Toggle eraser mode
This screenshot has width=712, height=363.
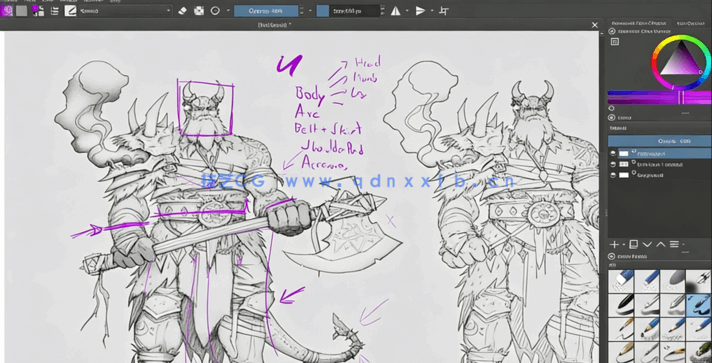click(183, 11)
